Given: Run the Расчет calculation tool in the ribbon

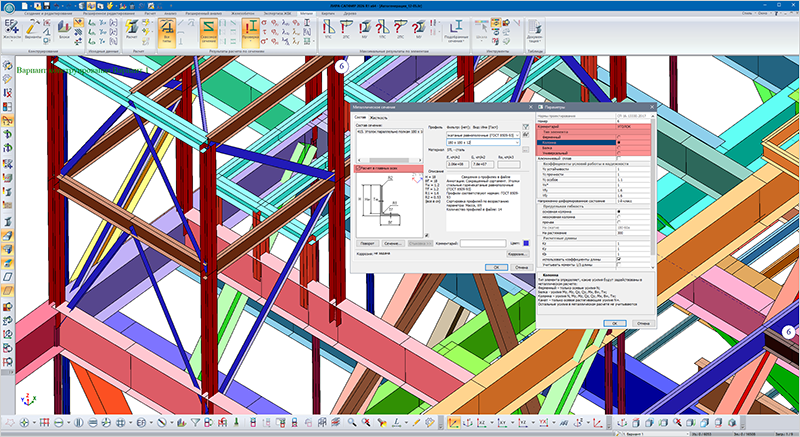Looking at the screenshot, I should [x=132, y=30].
